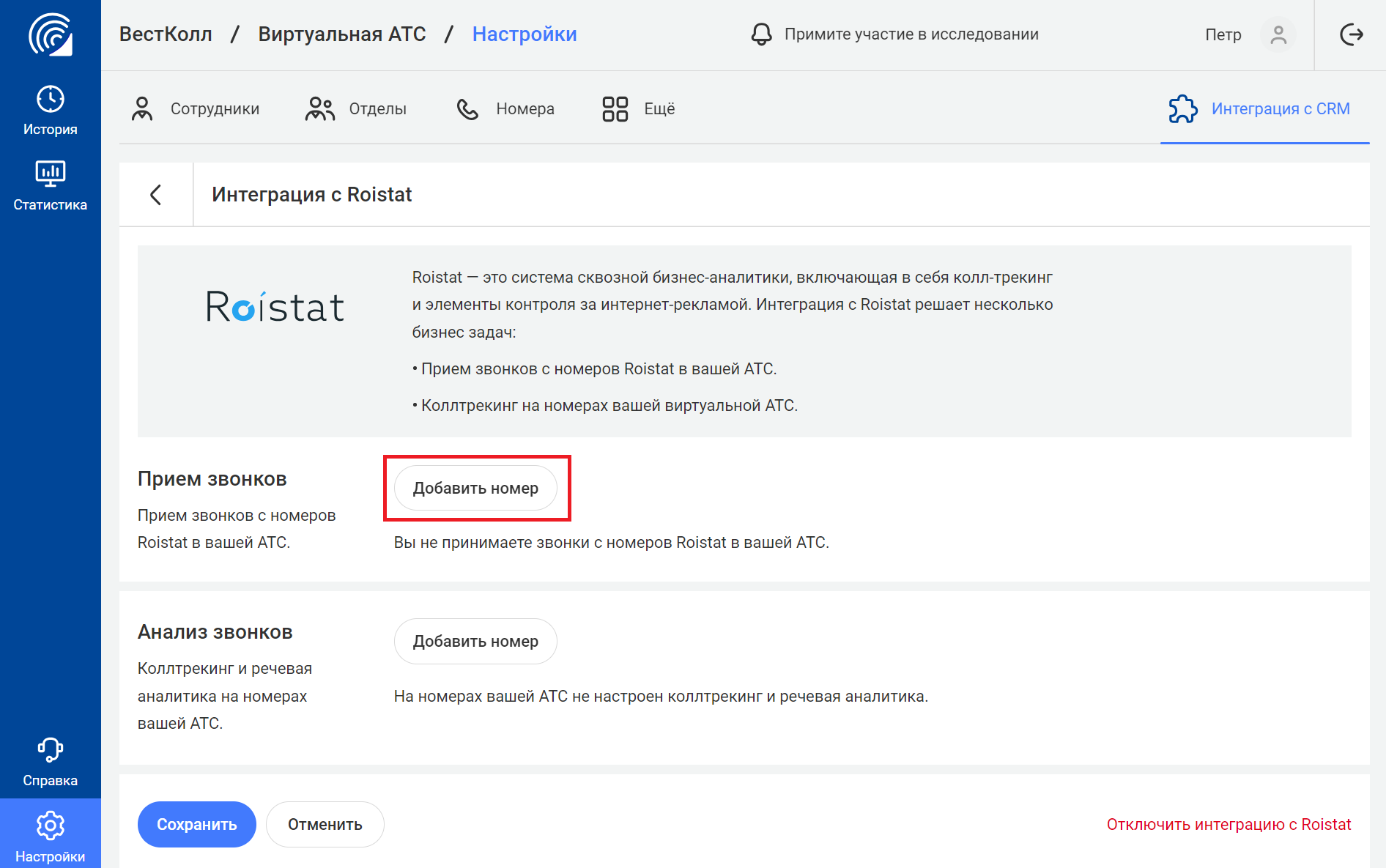The width and height of the screenshot is (1386, 868).
Task: Click the ВестКолл breadcrumb link
Action: (166, 34)
